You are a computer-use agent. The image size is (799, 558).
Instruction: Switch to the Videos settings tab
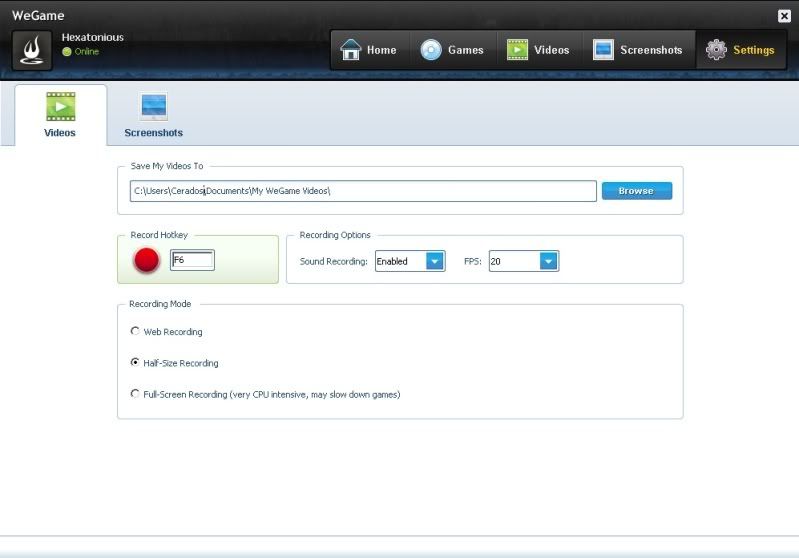click(x=60, y=115)
